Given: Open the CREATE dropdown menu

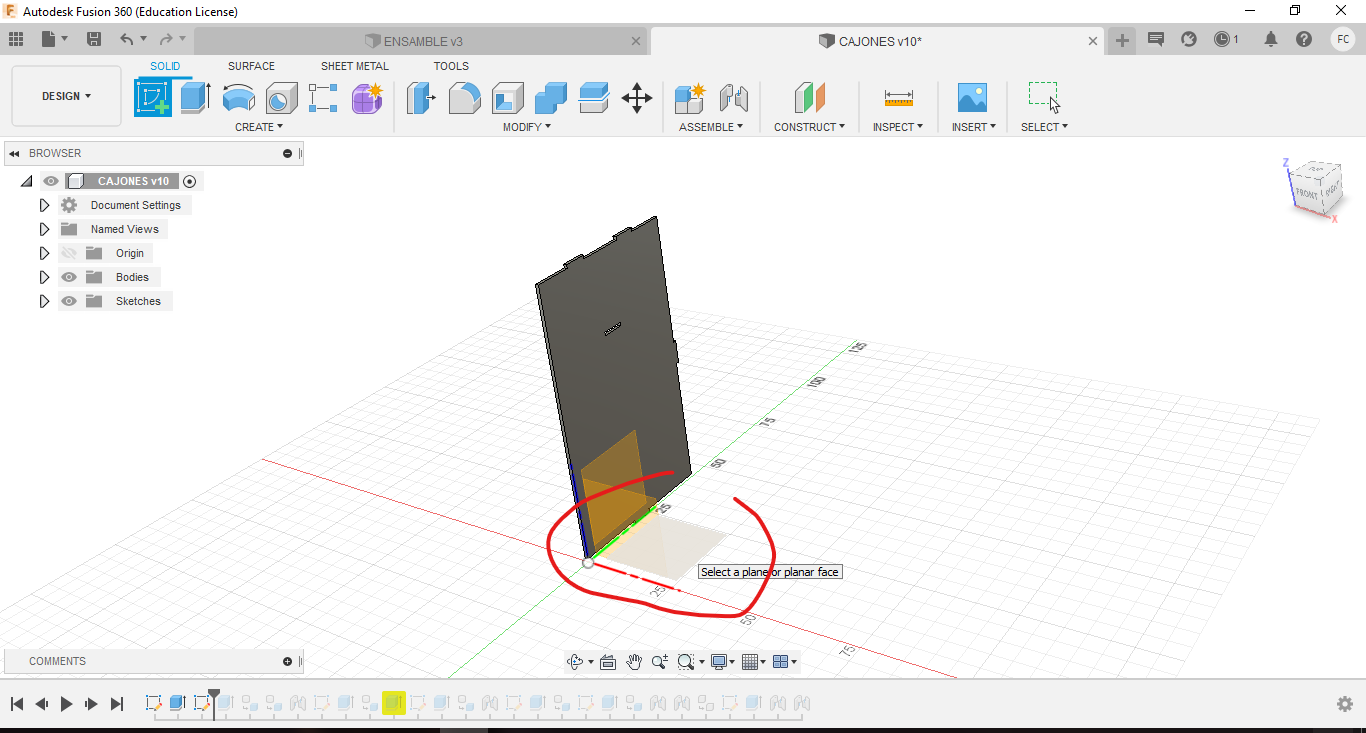Looking at the screenshot, I should (x=259, y=127).
